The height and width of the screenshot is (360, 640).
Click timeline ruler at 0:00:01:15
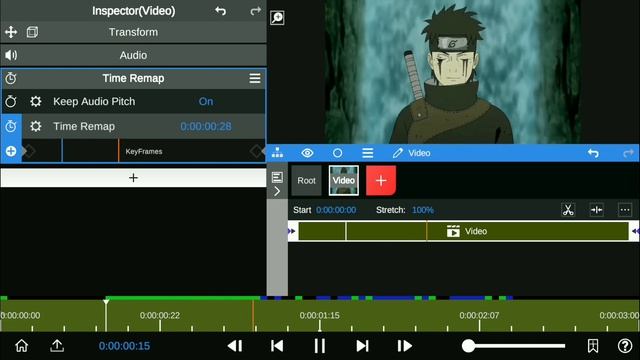320,316
